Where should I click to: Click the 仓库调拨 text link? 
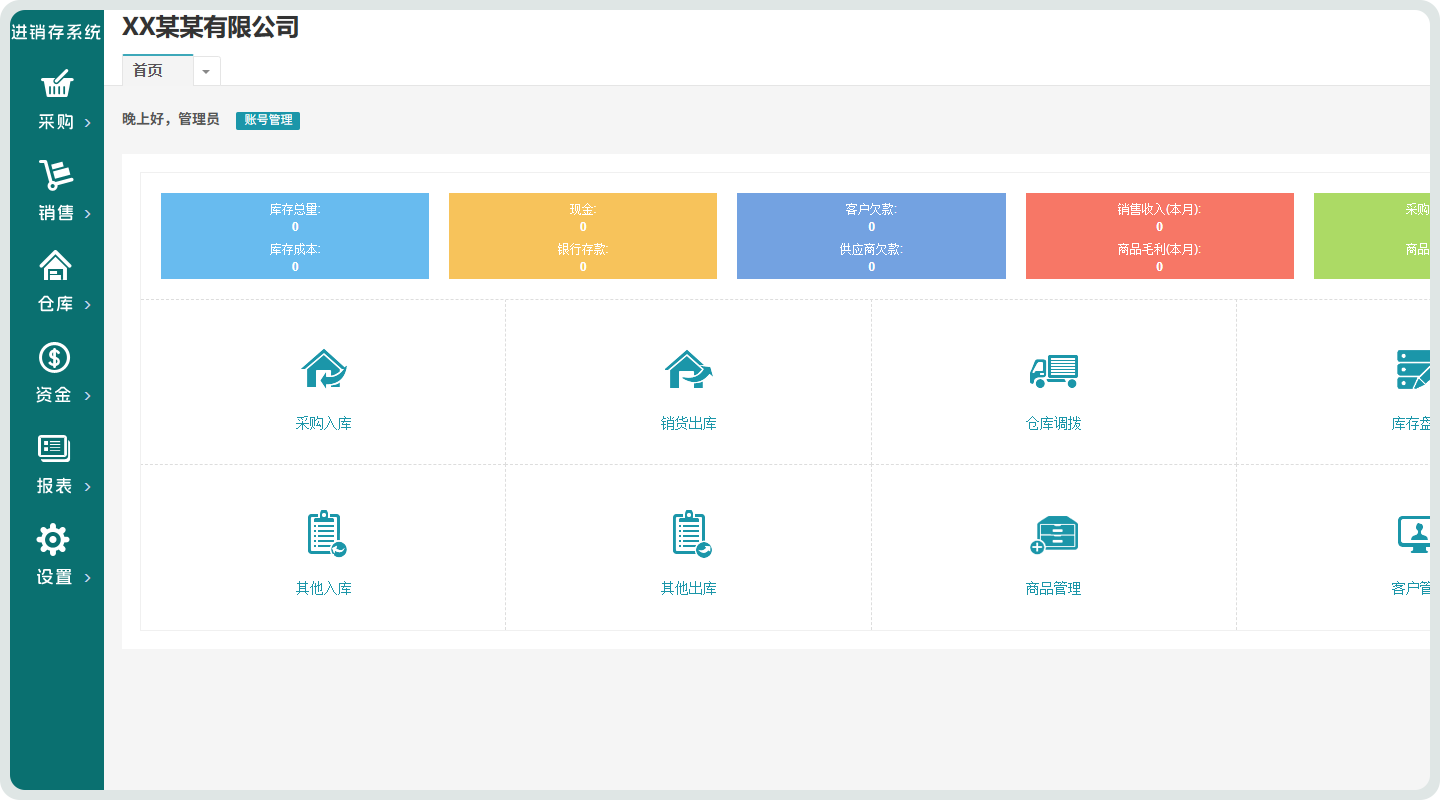[x=1053, y=423]
